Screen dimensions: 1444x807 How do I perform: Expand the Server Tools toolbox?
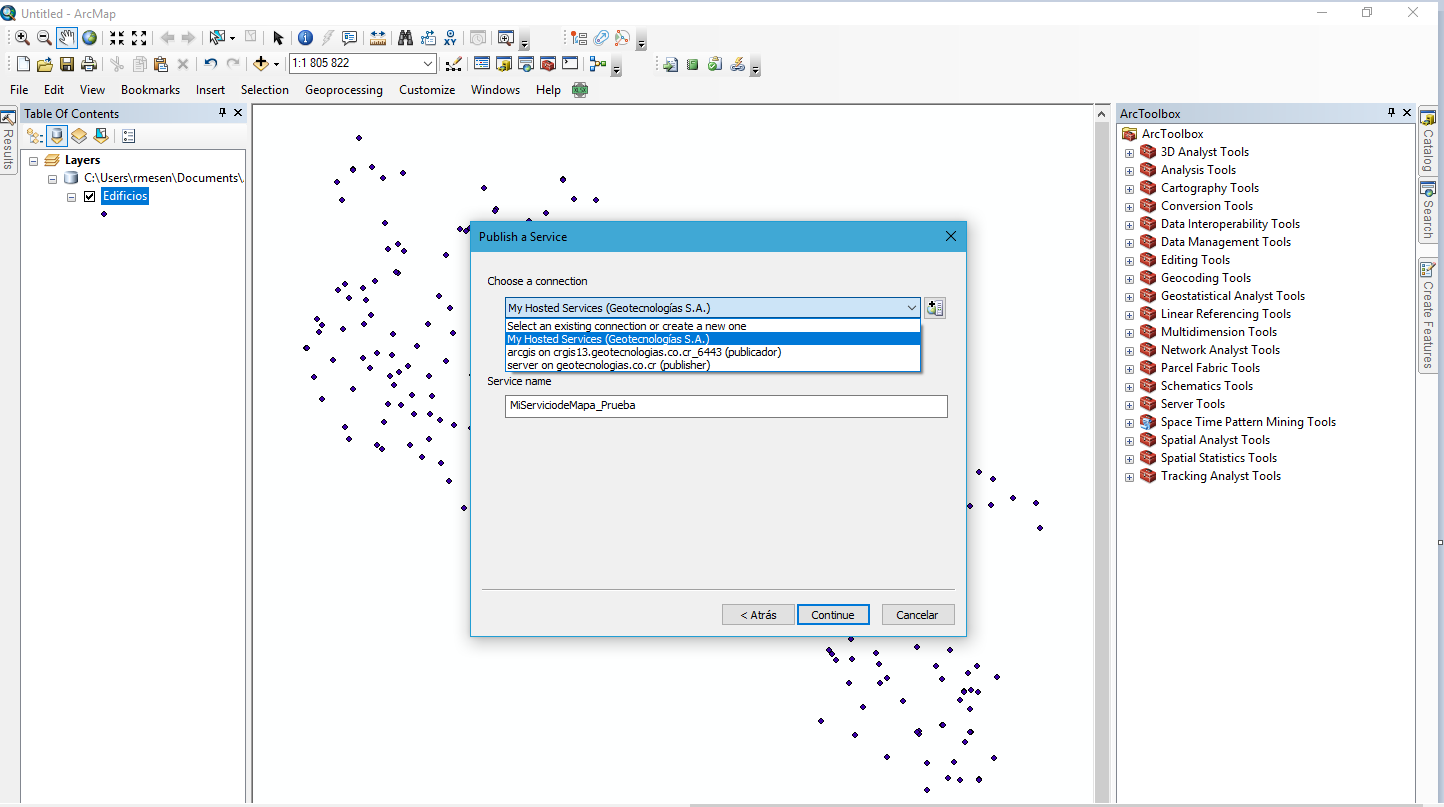(x=1129, y=405)
